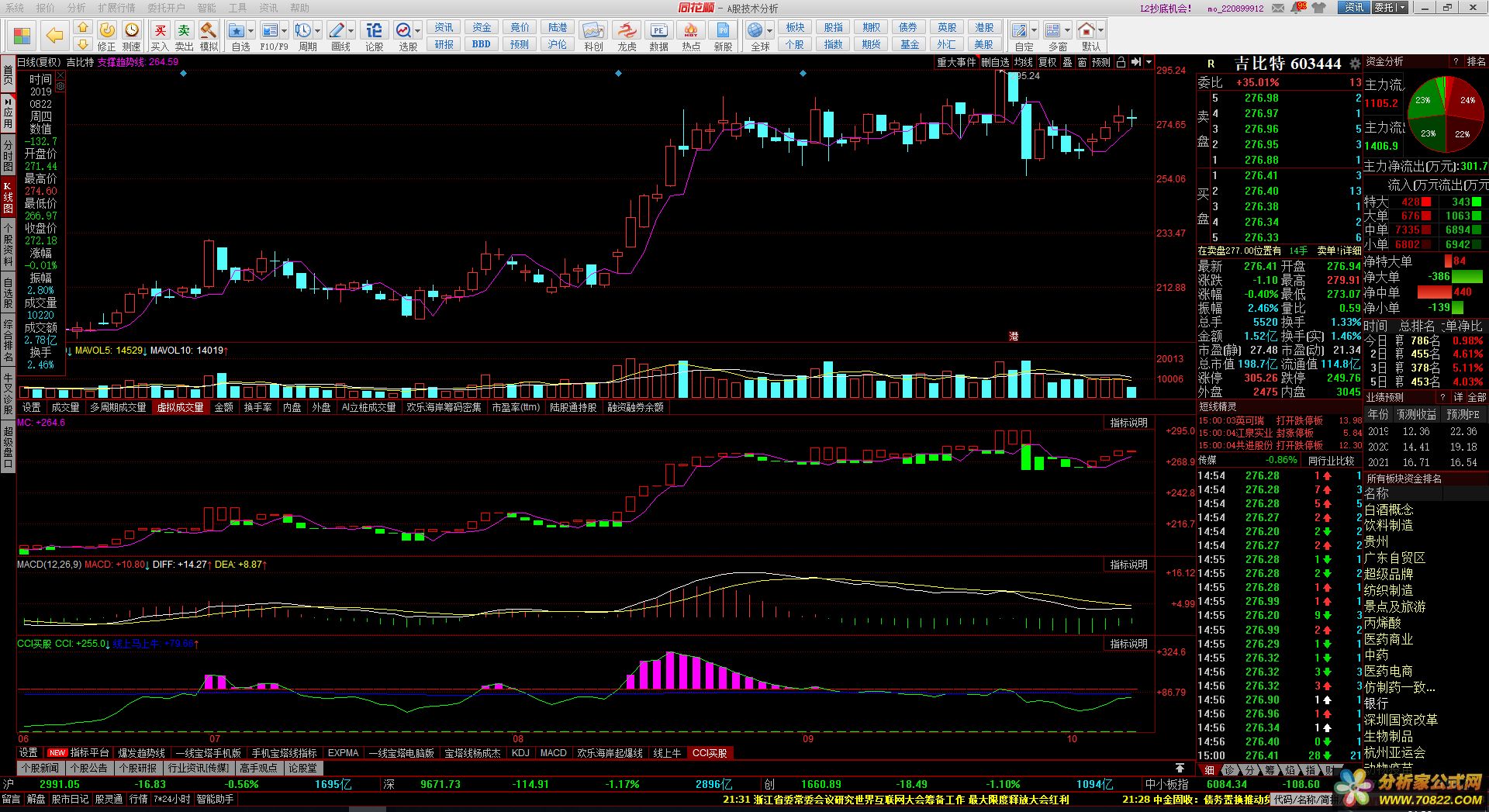The width and height of the screenshot is (1489, 812).
Task: Click the settings gear beside 603444
Action: pyautogui.click(x=1354, y=64)
